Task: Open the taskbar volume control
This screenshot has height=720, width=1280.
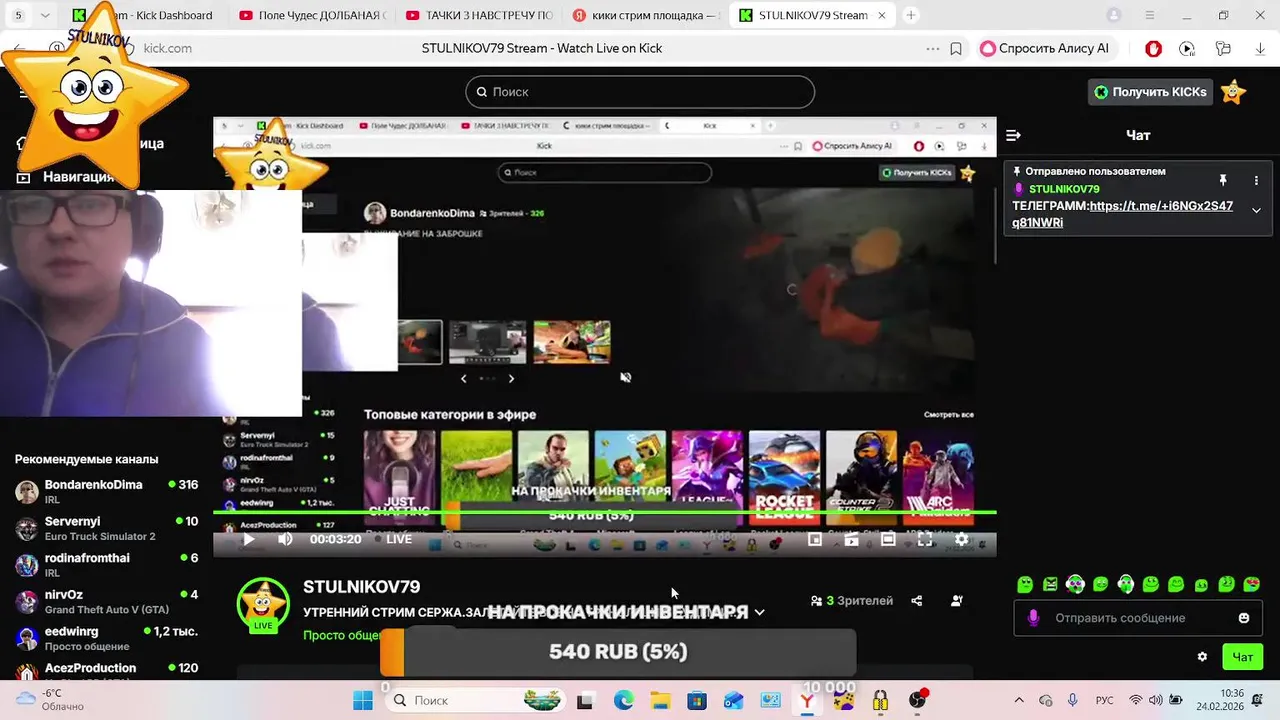Action: coord(1158,700)
